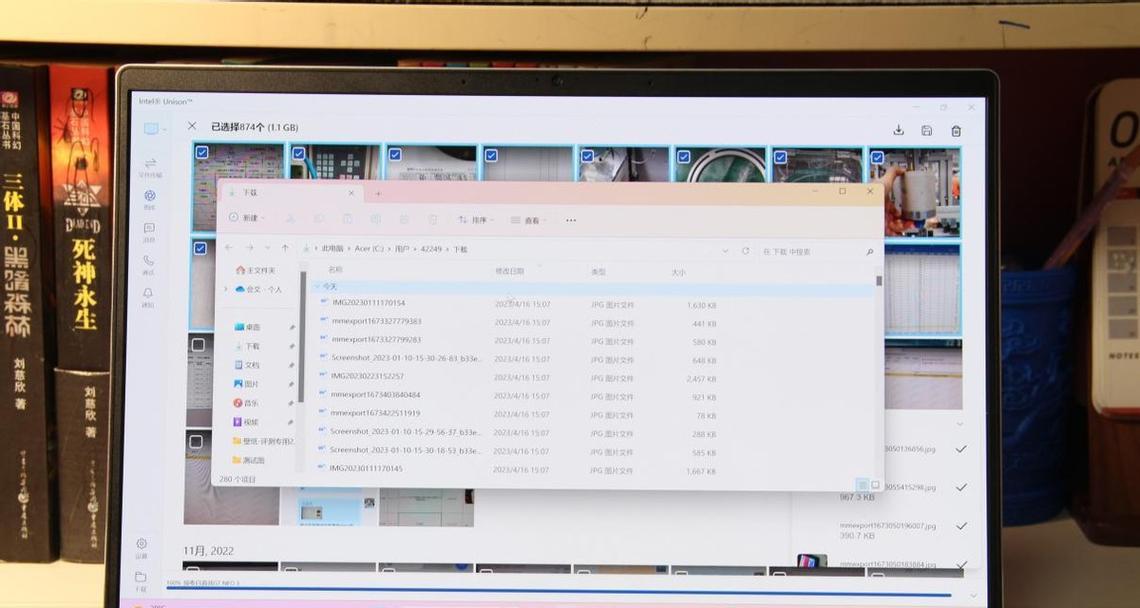Open the 新建 dropdown in Explorer
1140x608 pixels.
tap(246, 217)
